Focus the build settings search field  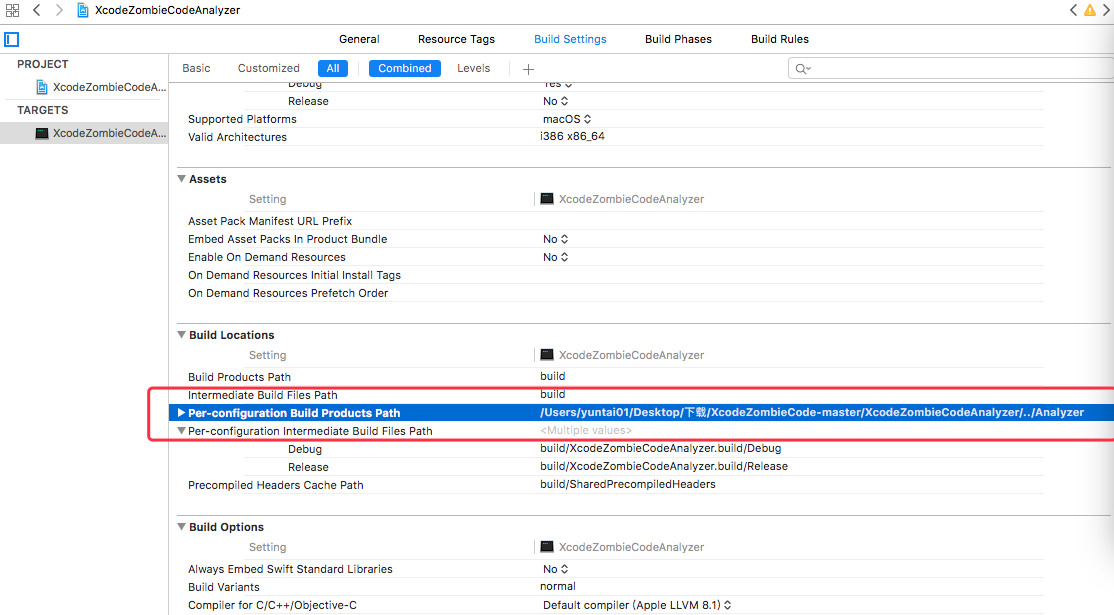951,68
